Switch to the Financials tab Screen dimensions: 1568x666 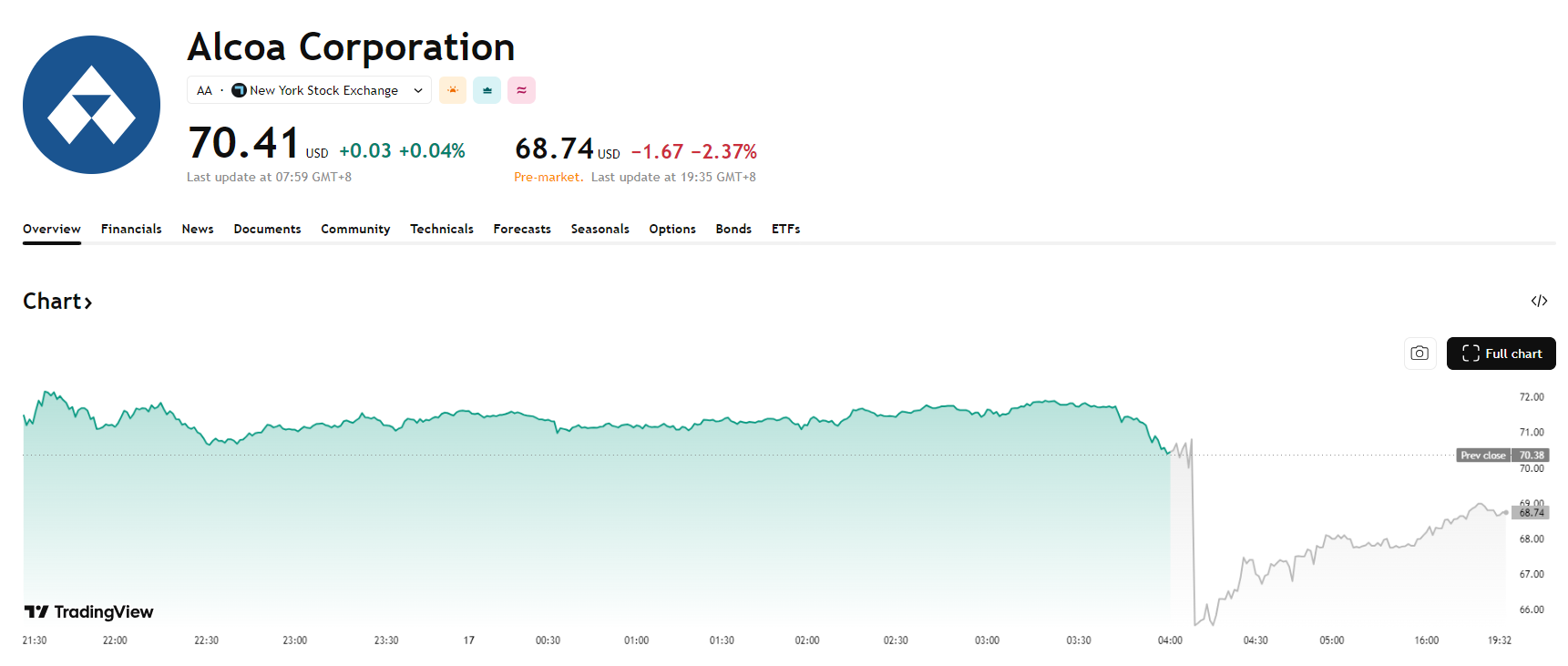(x=131, y=229)
